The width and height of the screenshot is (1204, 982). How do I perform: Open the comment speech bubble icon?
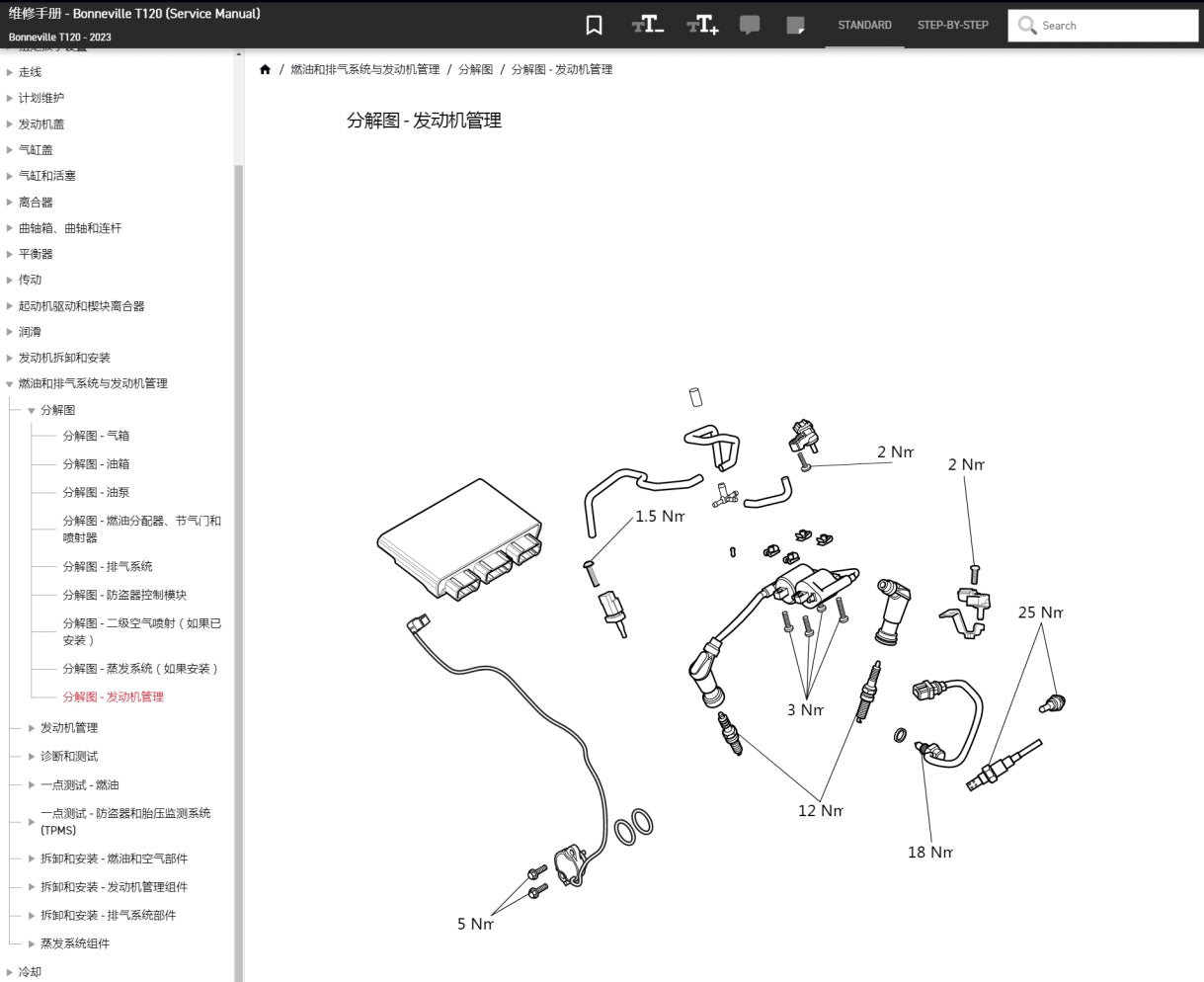point(750,26)
